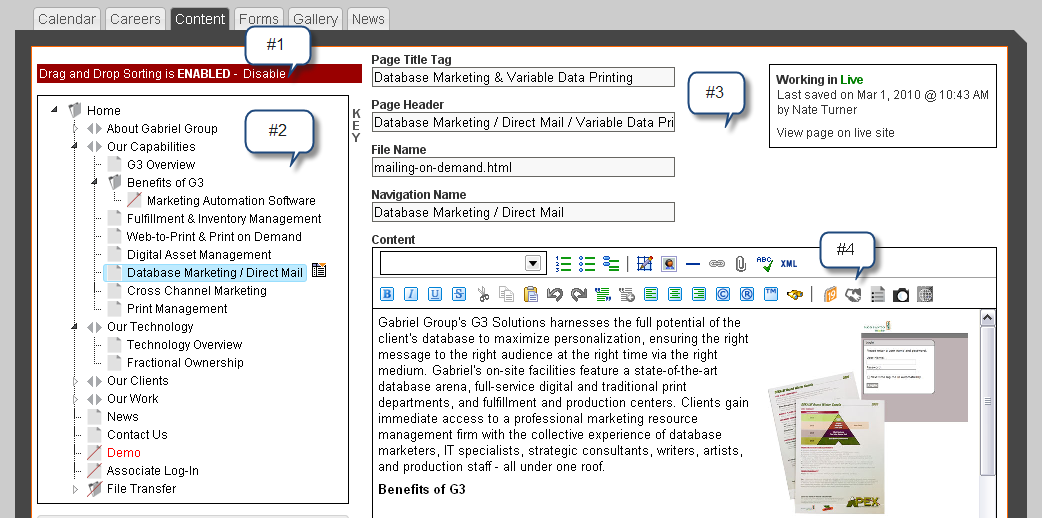The image size is (1042, 518).
Task: Undo the last edit
Action: click(x=554, y=294)
